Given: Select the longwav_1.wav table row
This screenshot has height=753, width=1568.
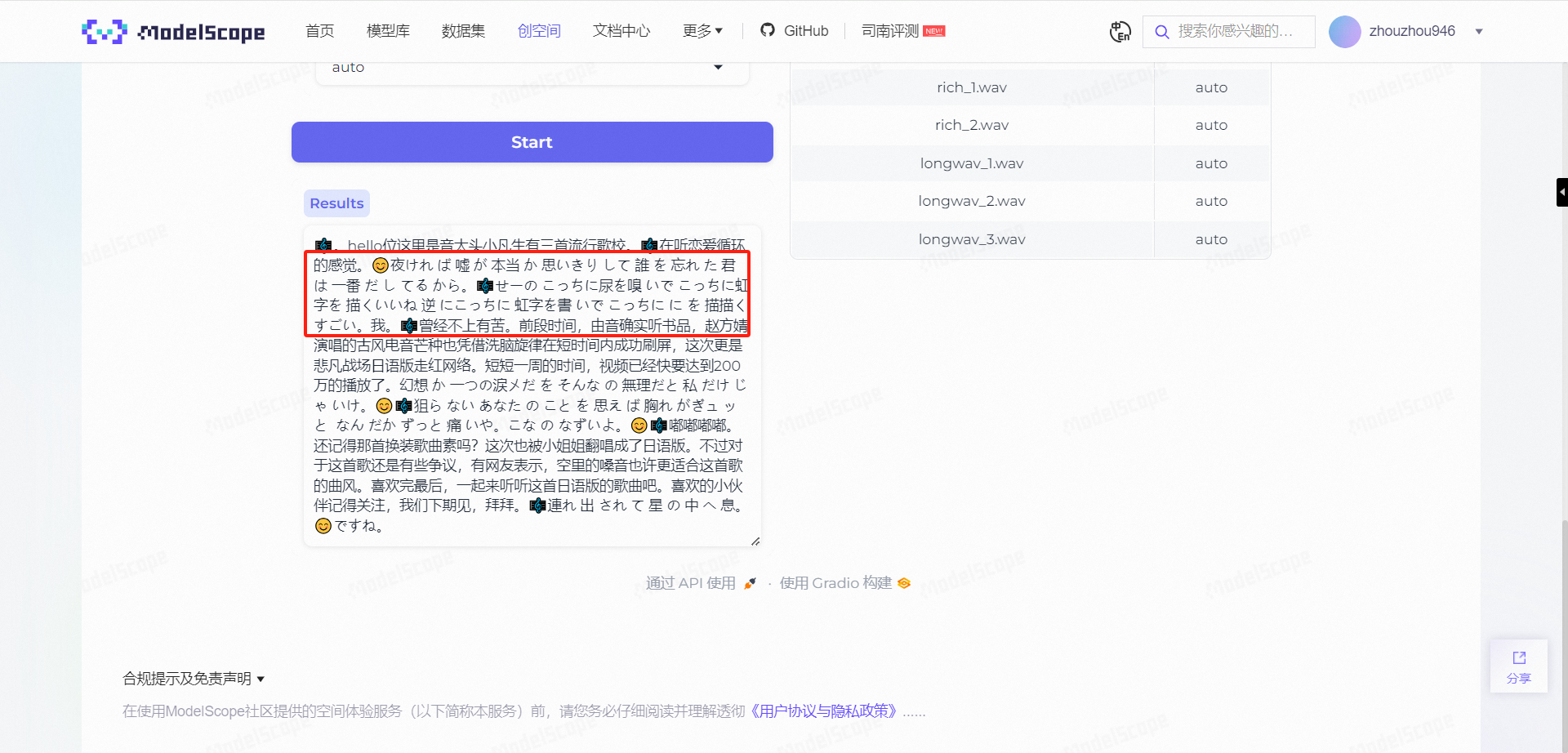Looking at the screenshot, I should 971,163.
